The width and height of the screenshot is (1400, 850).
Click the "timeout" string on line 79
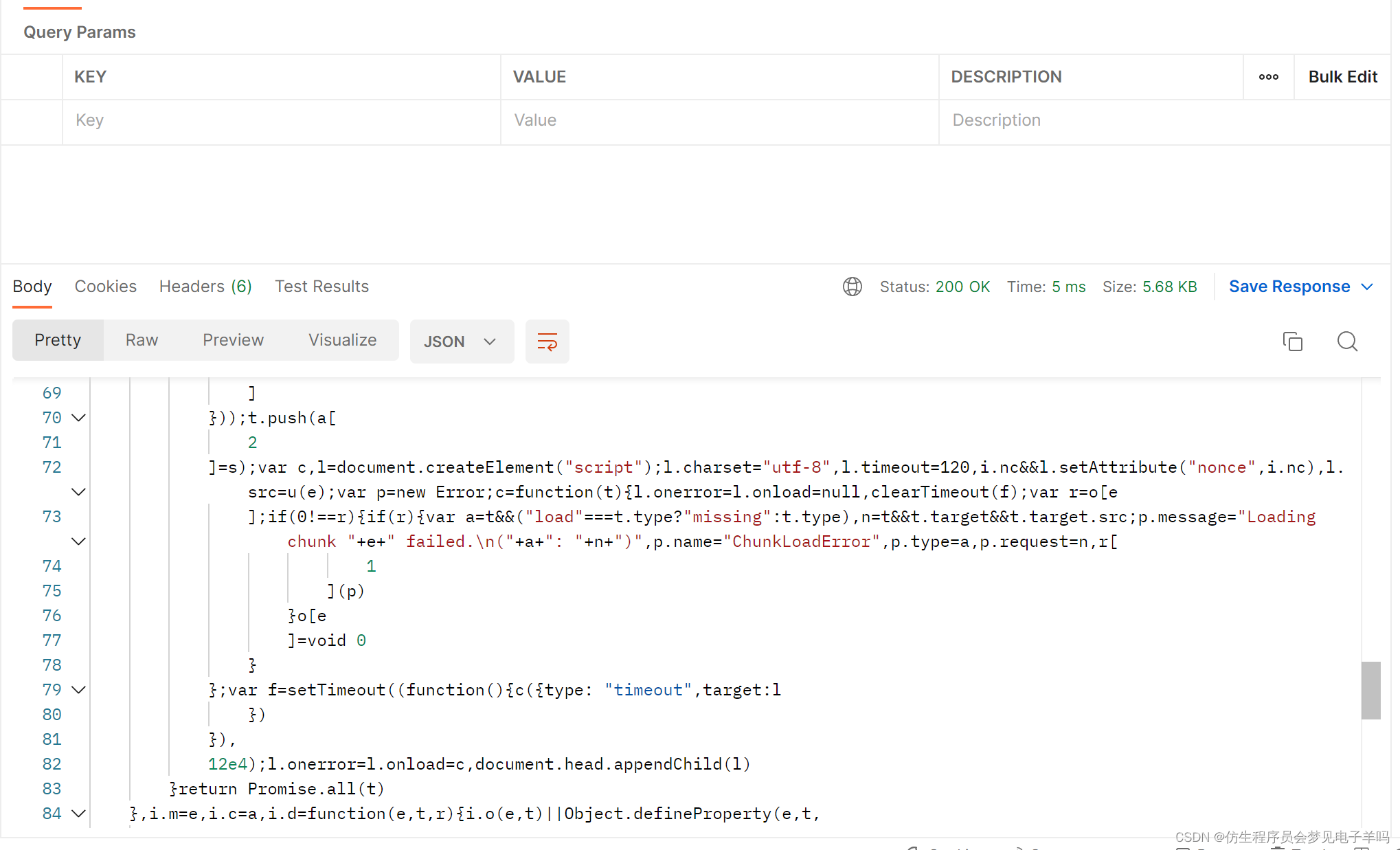pyautogui.click(x=648, y=690)
